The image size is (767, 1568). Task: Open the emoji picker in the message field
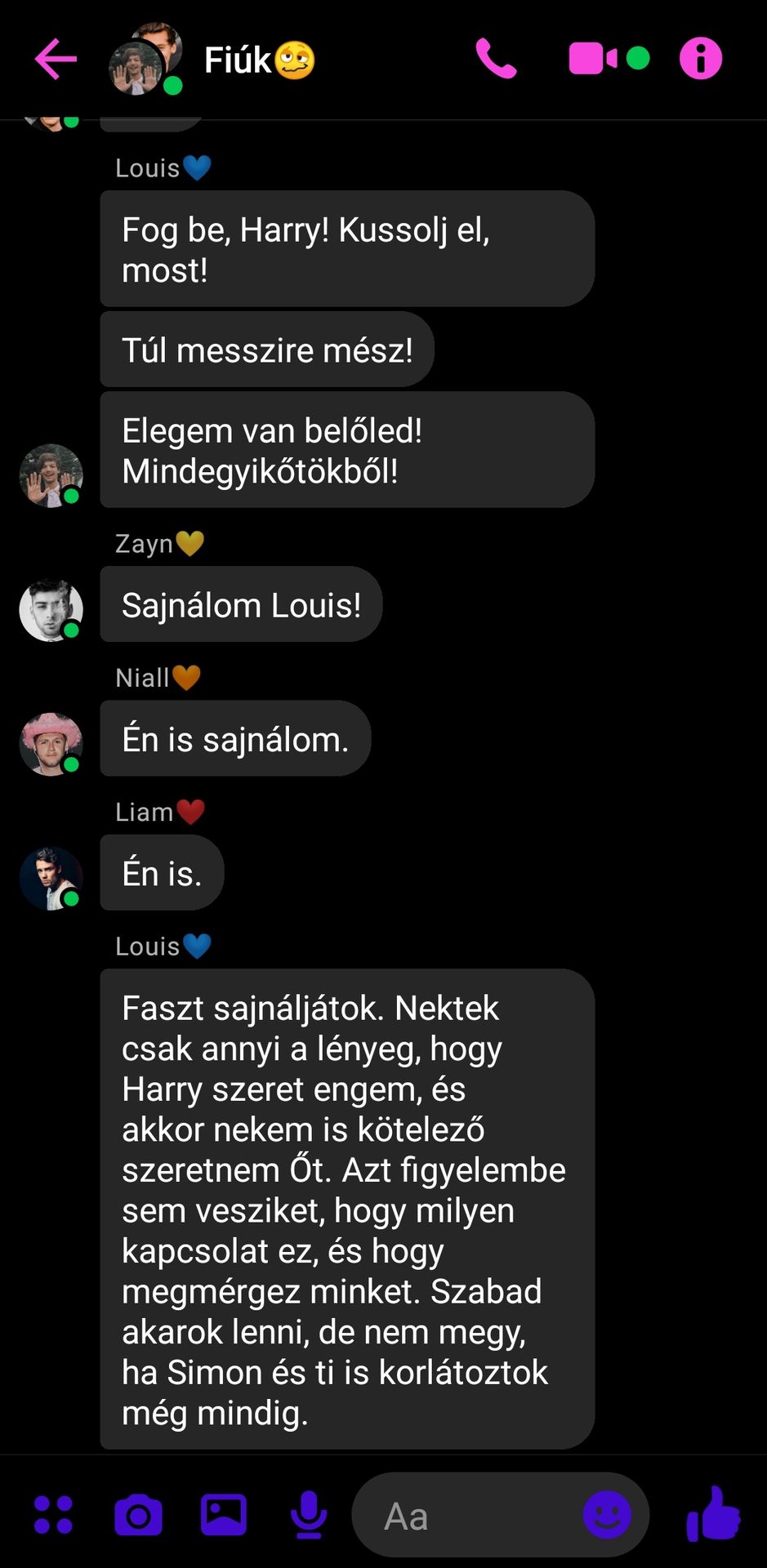(607, 1515)
